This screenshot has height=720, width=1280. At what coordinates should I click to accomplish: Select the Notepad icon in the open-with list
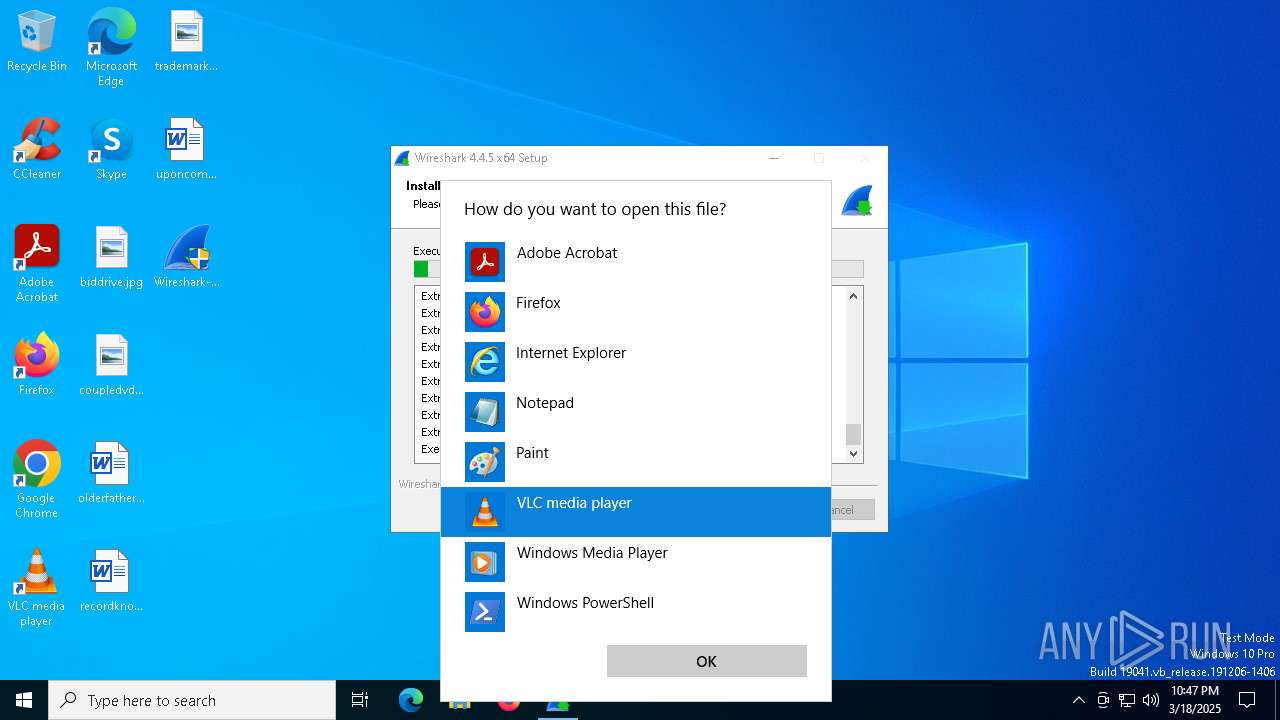[485, 412]
